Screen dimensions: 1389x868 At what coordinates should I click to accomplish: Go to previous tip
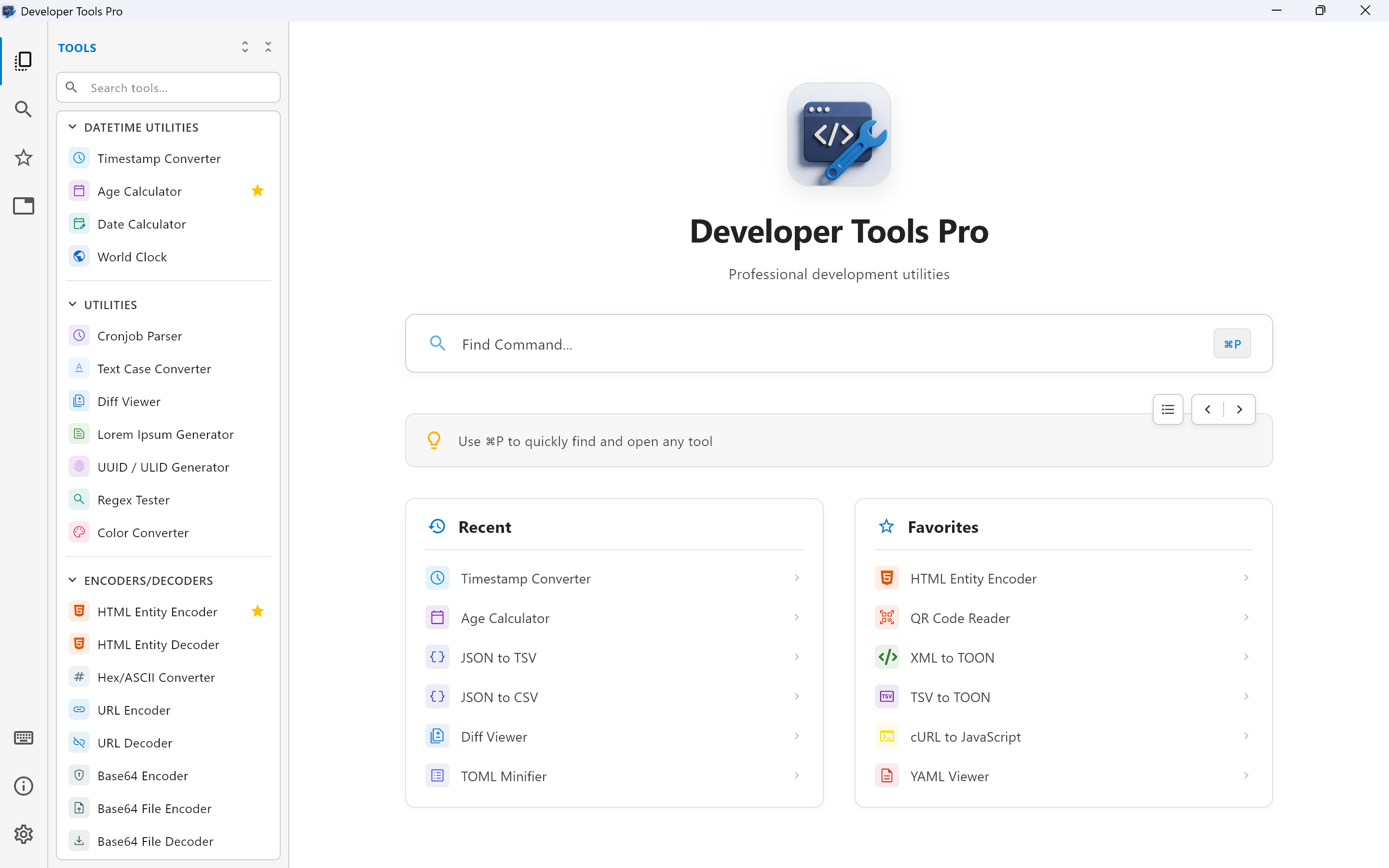pos(1208,409)
